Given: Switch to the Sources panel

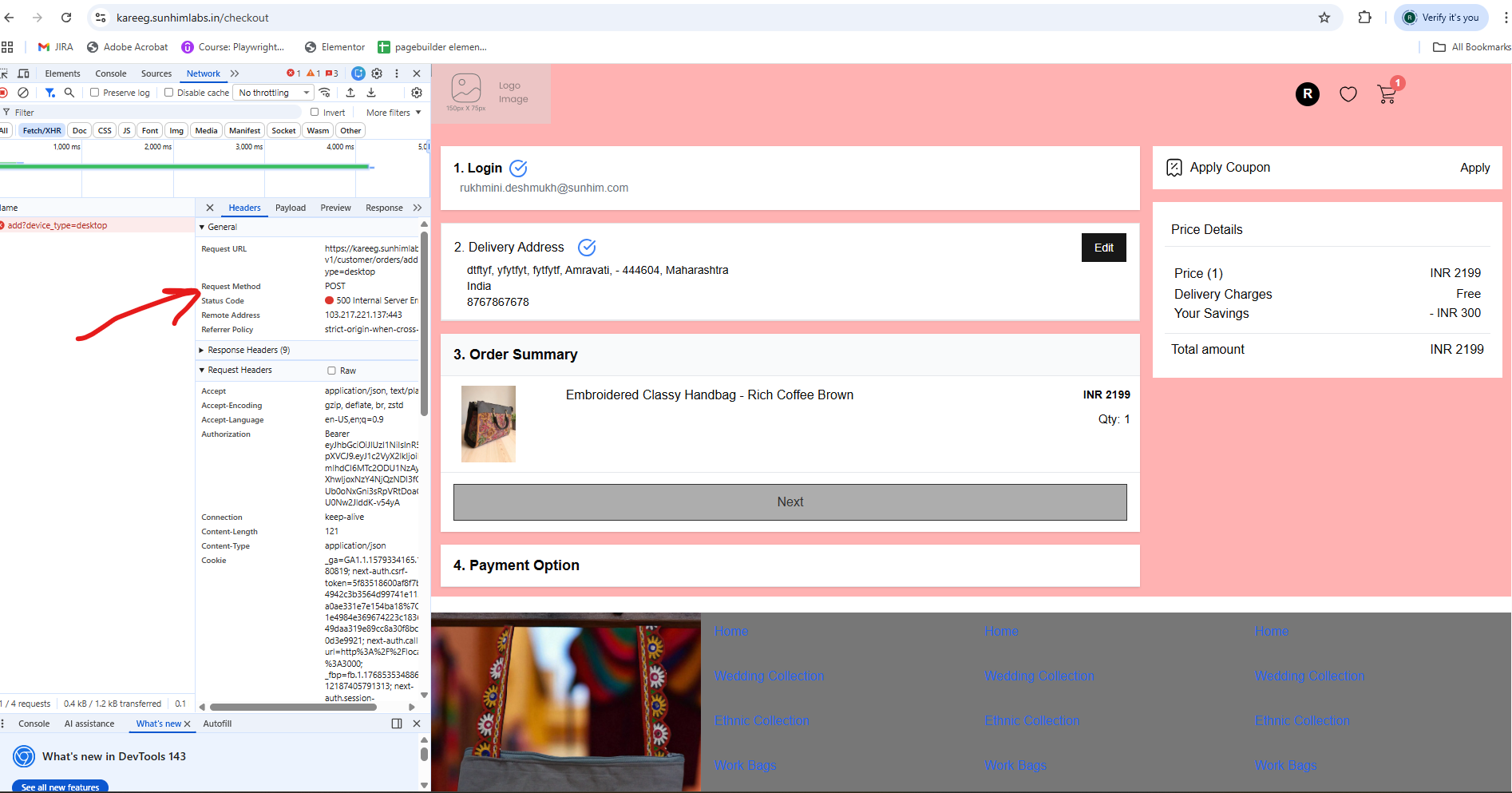Looking at the screenshot, I should pyautogui.click(x=156, y=73).
